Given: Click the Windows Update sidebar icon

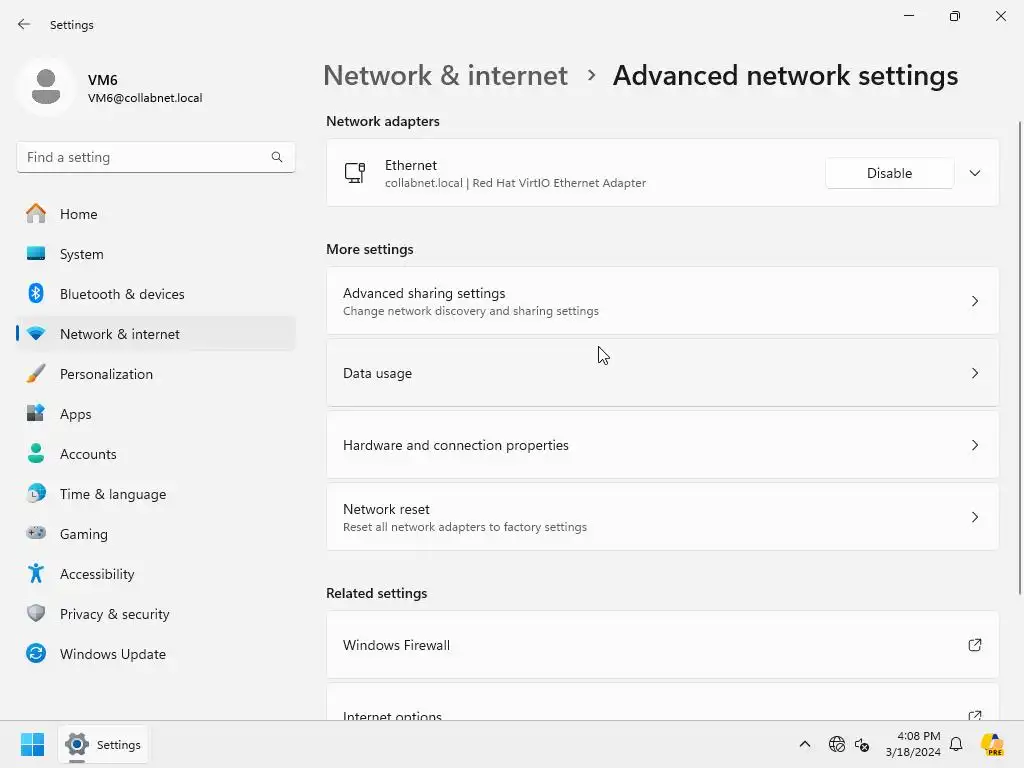Looking at the screenshot, I should coord(36,654).
